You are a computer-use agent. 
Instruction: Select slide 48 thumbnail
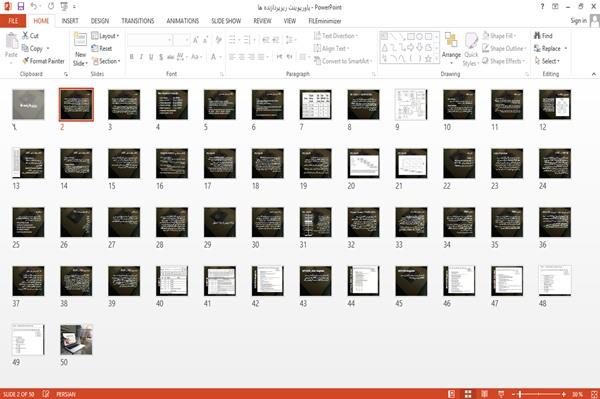(555, 281)
